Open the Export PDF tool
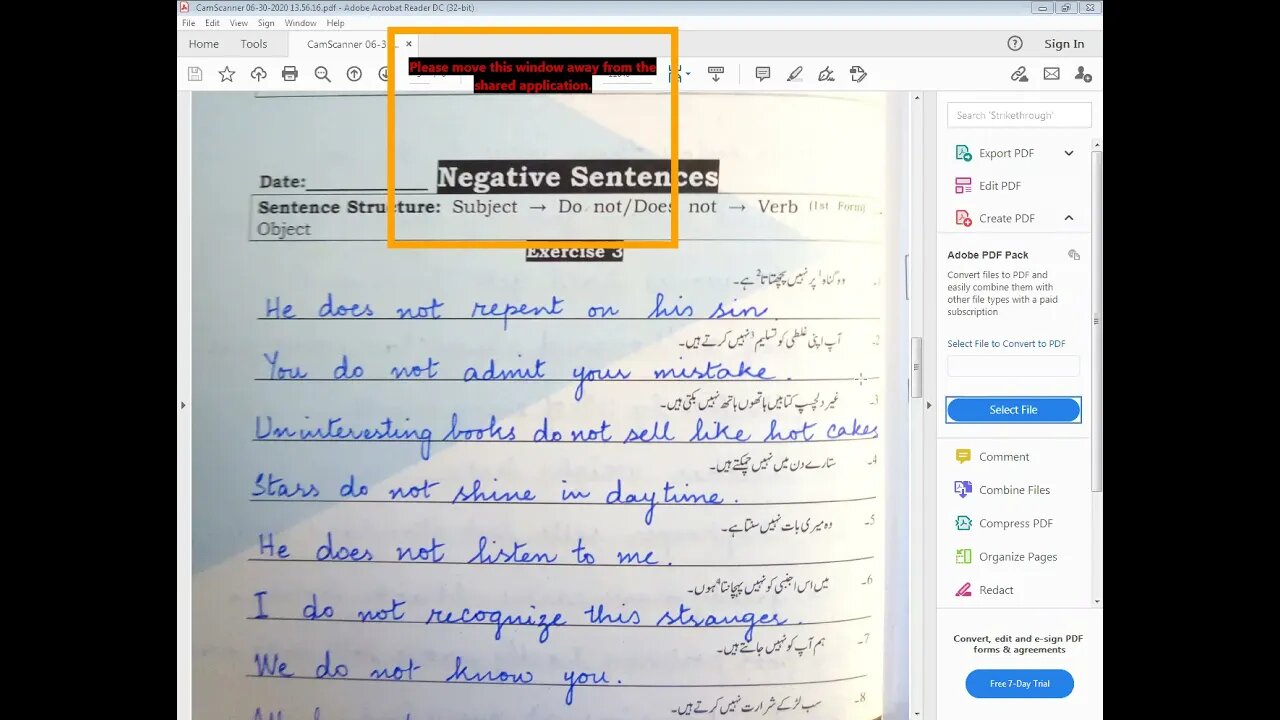This screenshot has width=1280, height=720. [x=1006, y=153]
